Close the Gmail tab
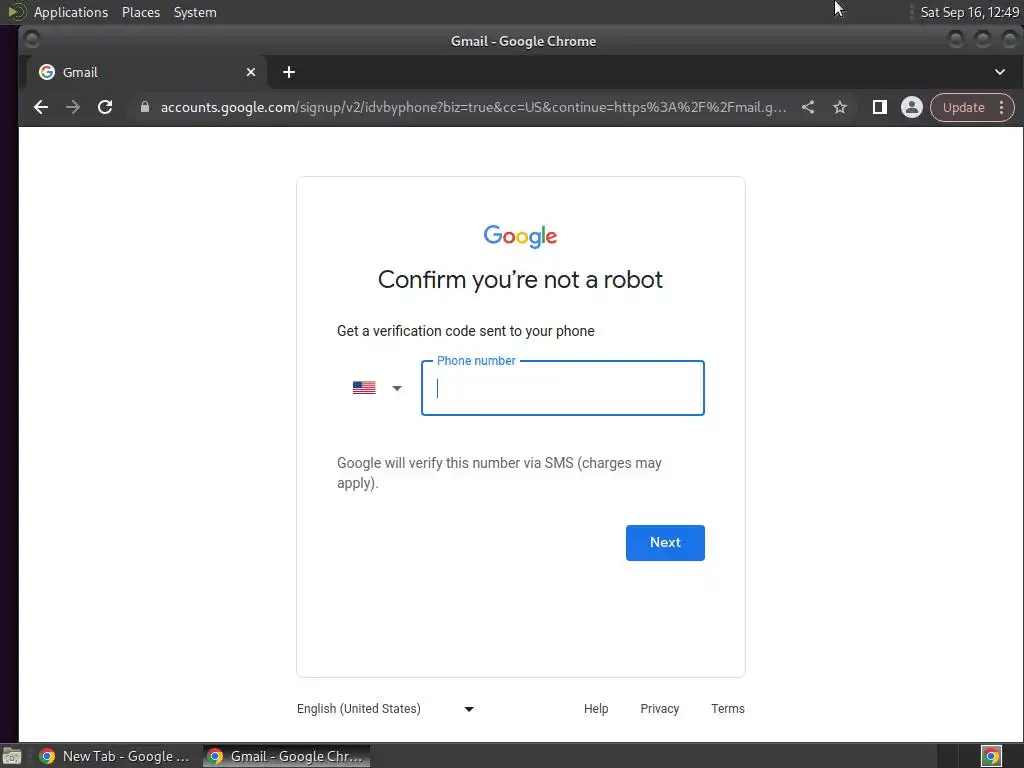 pyautogui.click(x=251, y=72)
